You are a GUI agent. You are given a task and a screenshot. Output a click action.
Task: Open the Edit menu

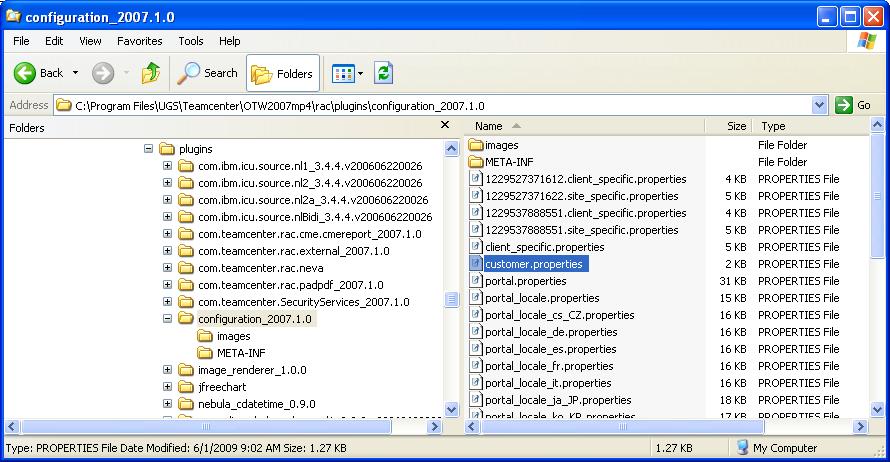coord(54,41)
